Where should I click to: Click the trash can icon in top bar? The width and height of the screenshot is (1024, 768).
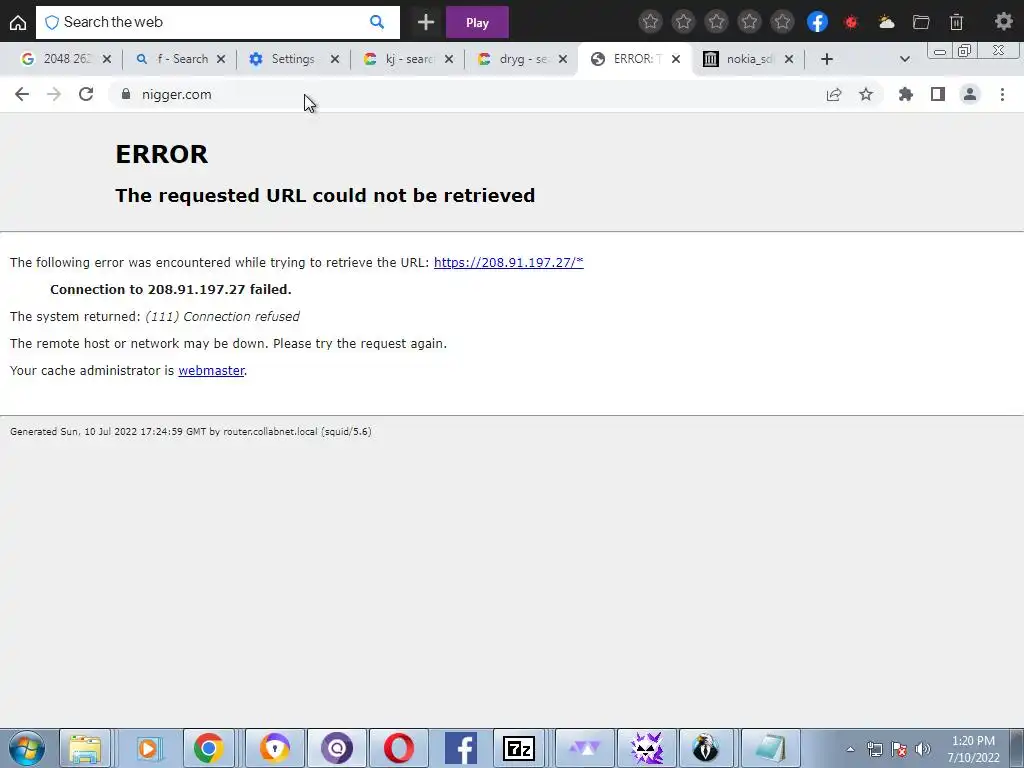click(x=956, y=22)
